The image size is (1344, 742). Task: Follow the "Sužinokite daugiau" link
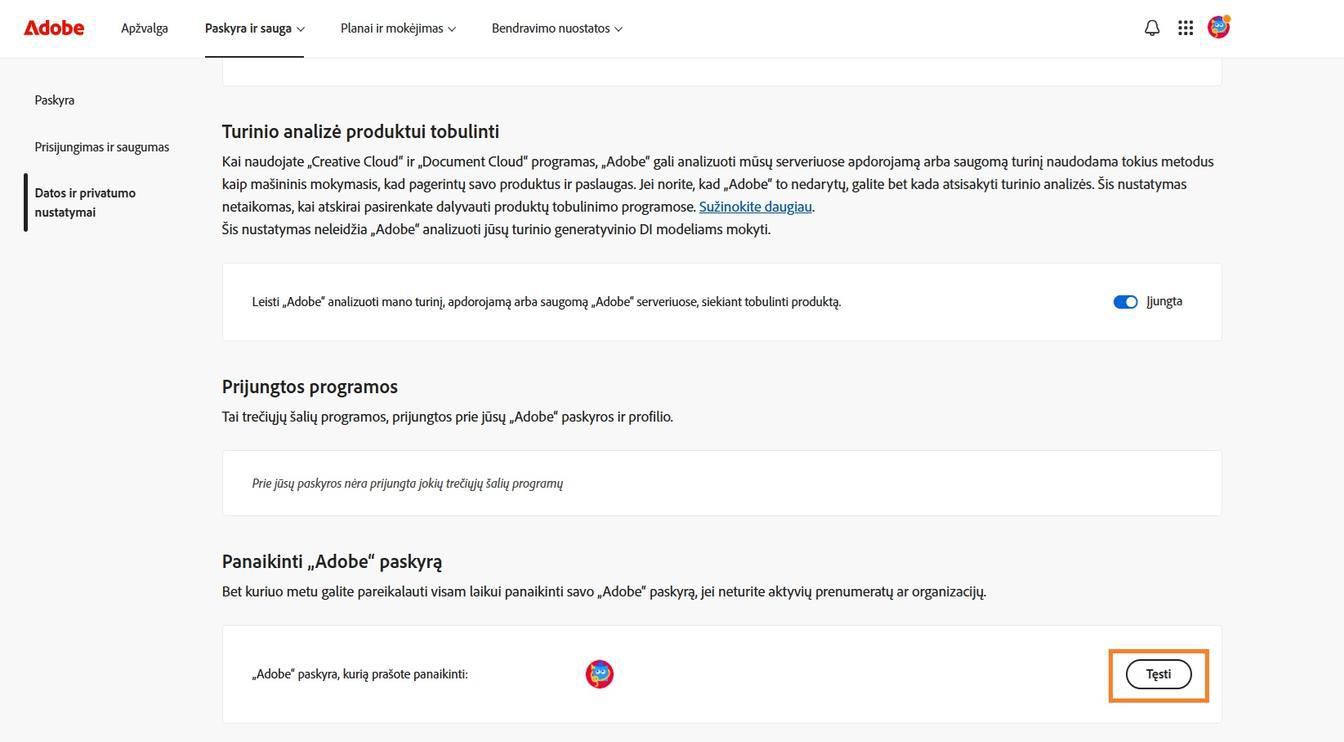pos(755,207)
